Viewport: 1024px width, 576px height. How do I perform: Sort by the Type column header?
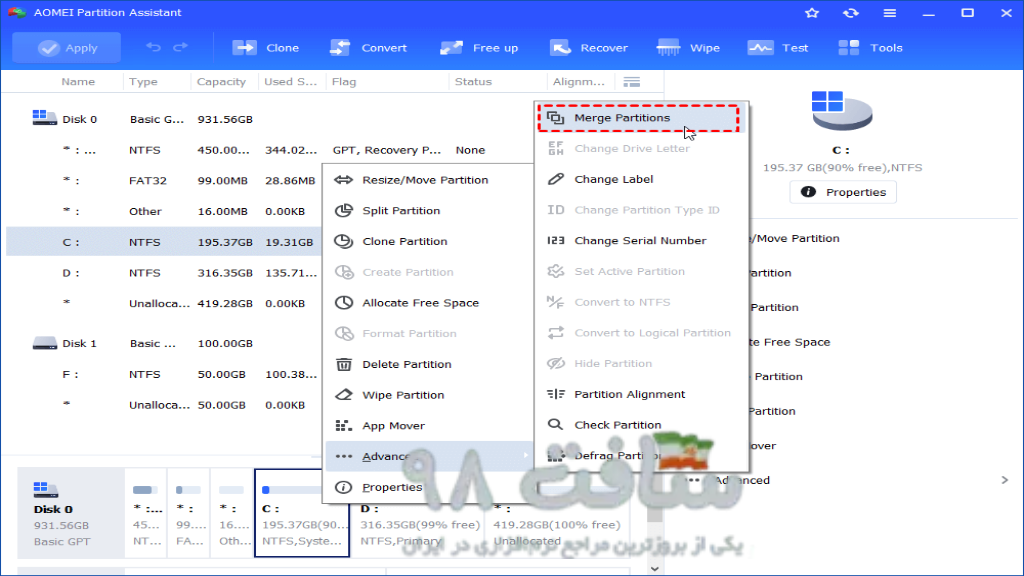click(143, 82)
